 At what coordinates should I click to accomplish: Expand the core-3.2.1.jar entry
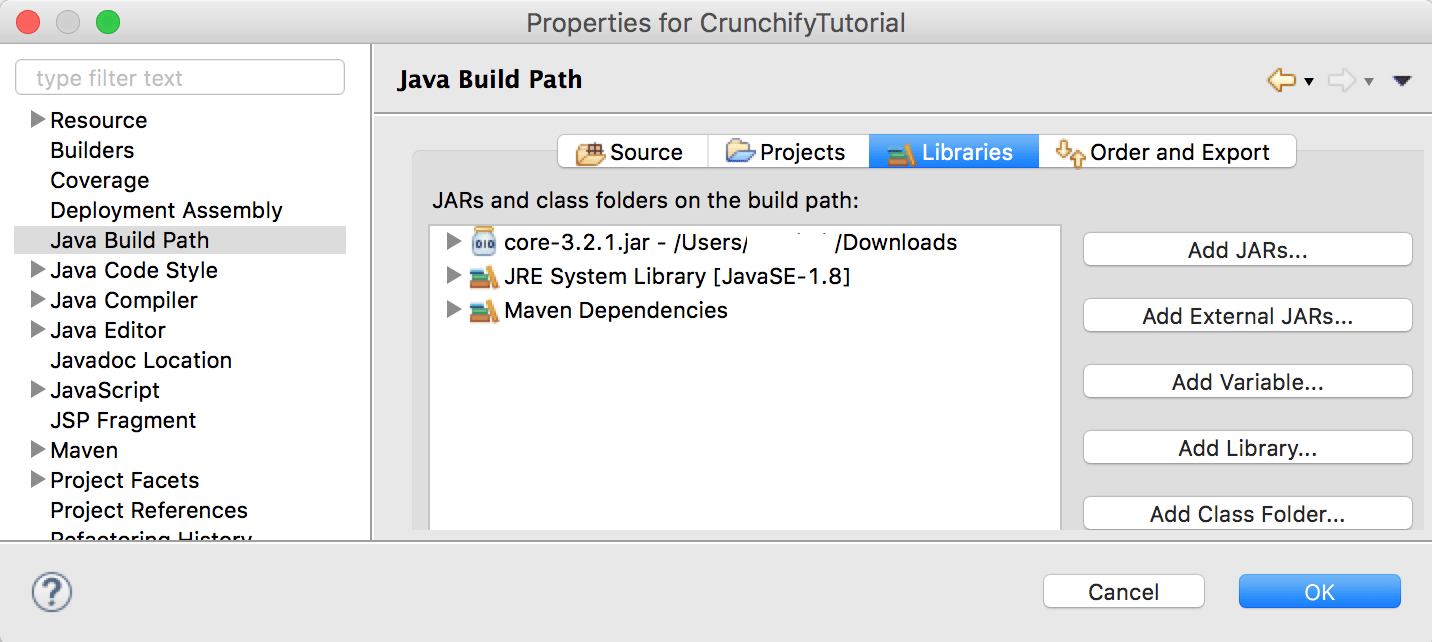454,242
